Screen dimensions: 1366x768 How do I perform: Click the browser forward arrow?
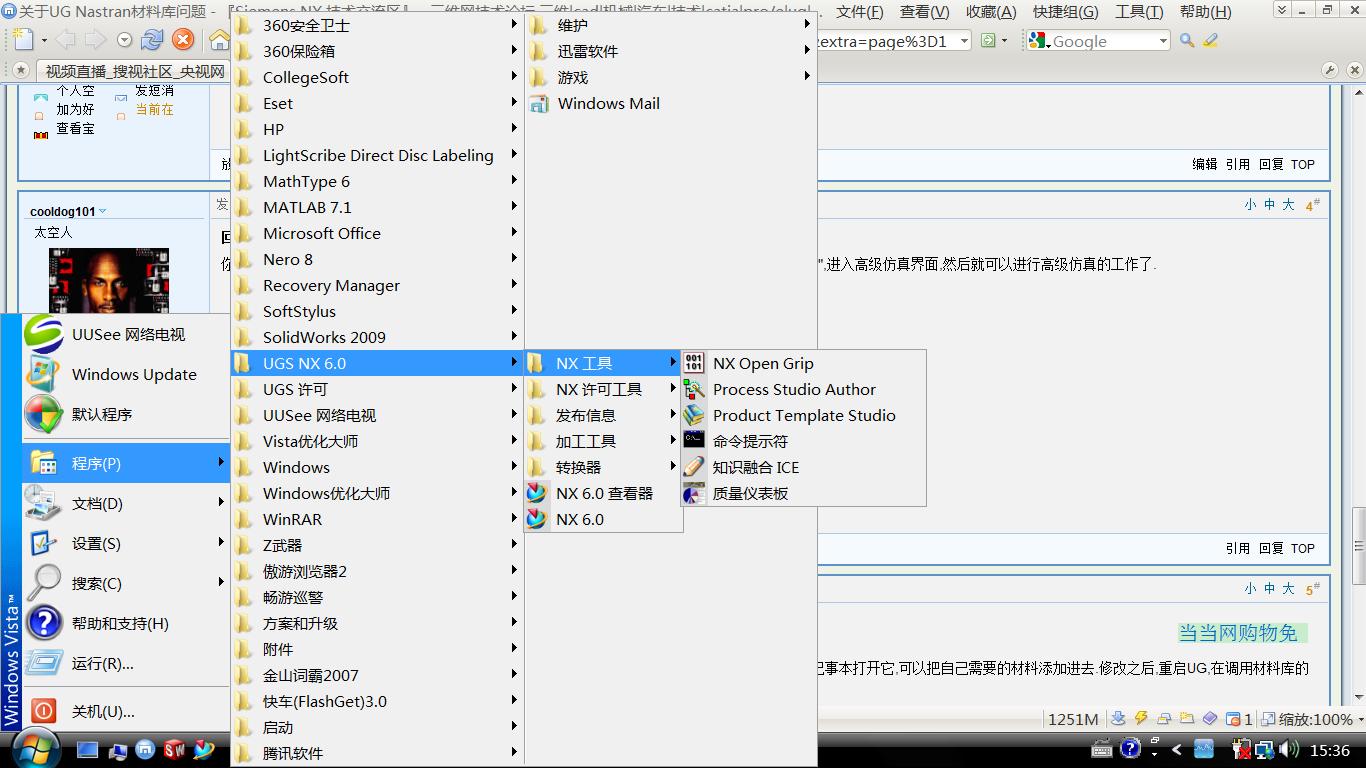pos(95,40)
